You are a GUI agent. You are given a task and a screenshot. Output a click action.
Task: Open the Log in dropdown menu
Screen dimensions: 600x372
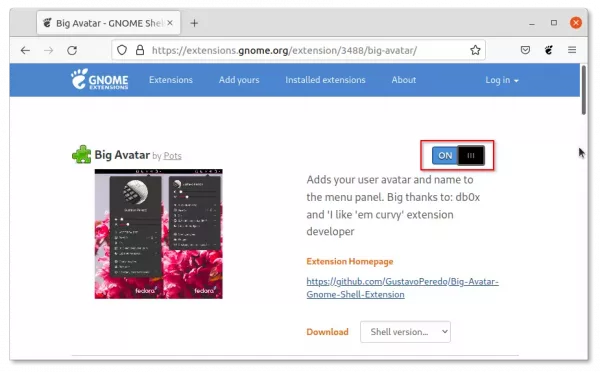[502, 80]
